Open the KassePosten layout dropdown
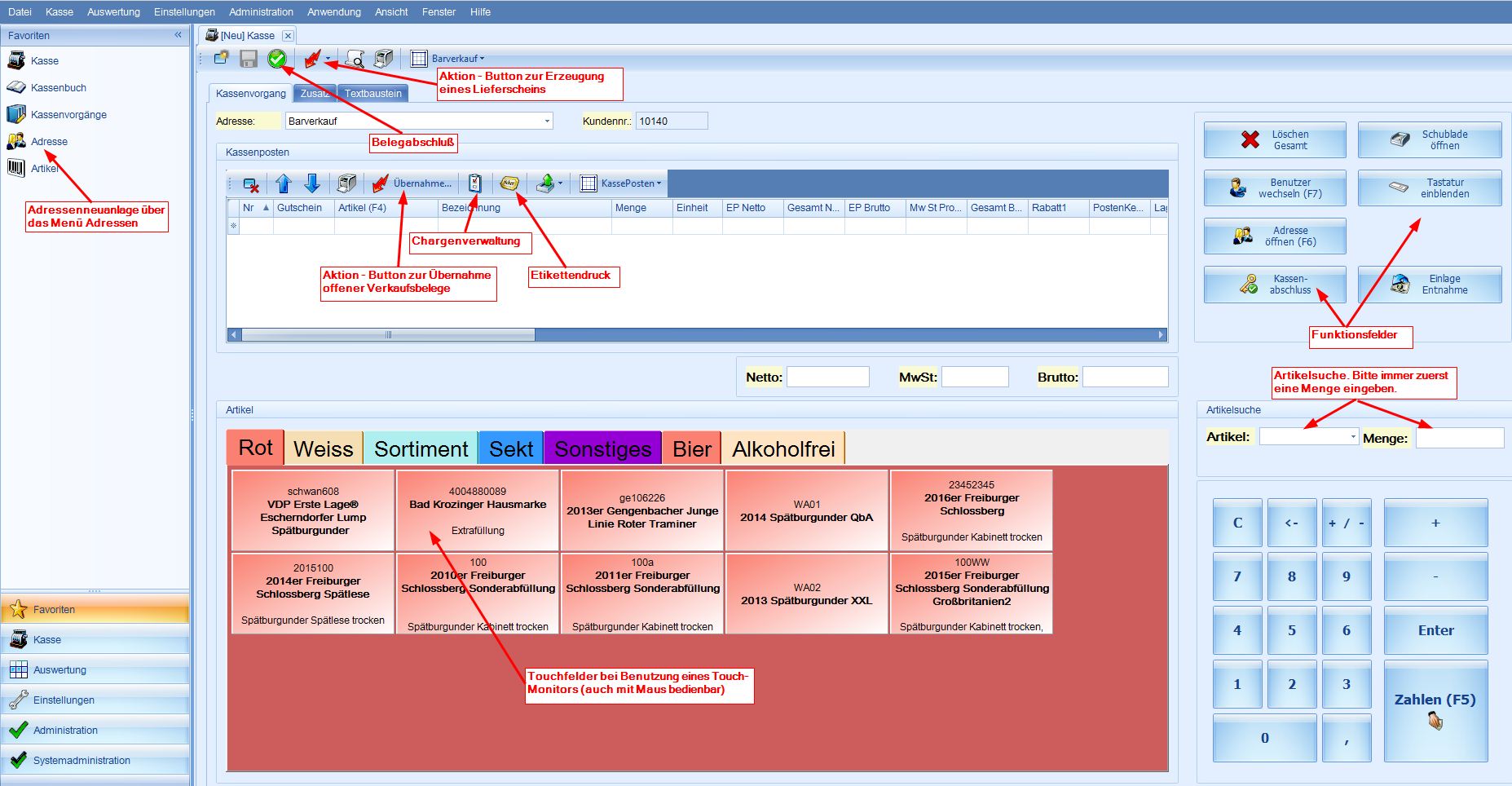The image size is (1512, 786). tap(621, 183)
